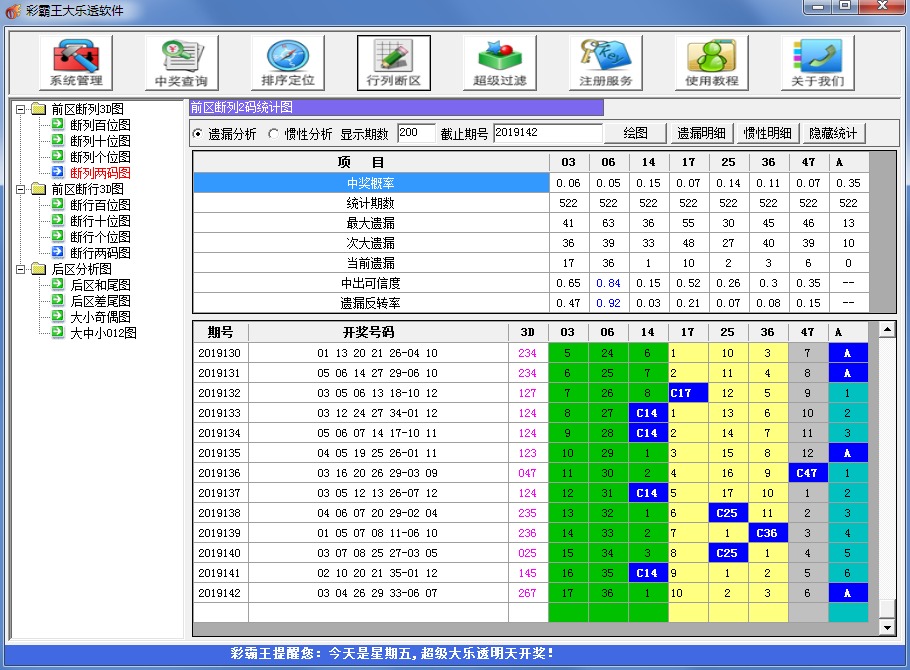
Task: Click the 行列断区 grid icon
Action: click(x=392, y=60)
